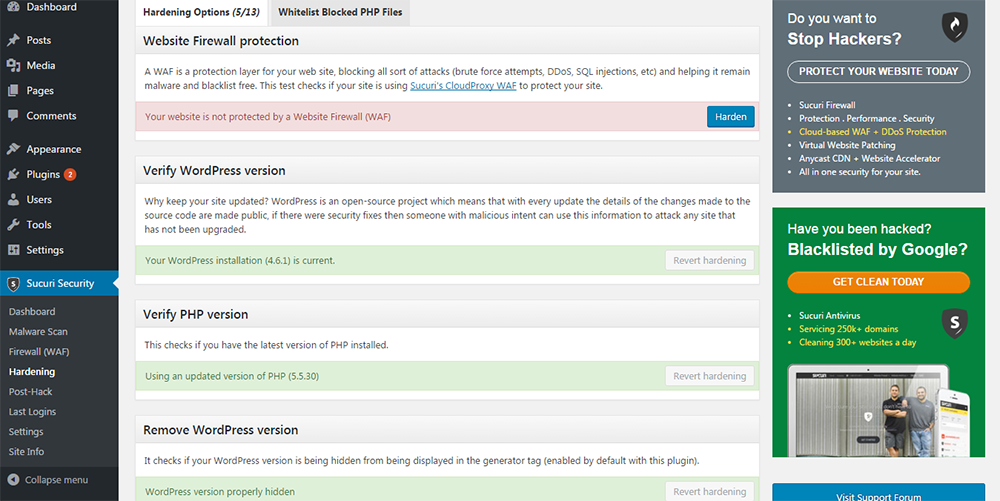Viewport: 1000px width, 501px height.
Task: Open Firewall (WAF) submenu item
Action: point(39,352)
